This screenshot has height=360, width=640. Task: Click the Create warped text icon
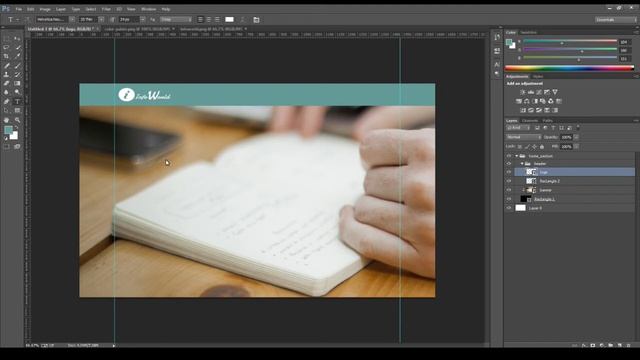(x=242, y=20)
